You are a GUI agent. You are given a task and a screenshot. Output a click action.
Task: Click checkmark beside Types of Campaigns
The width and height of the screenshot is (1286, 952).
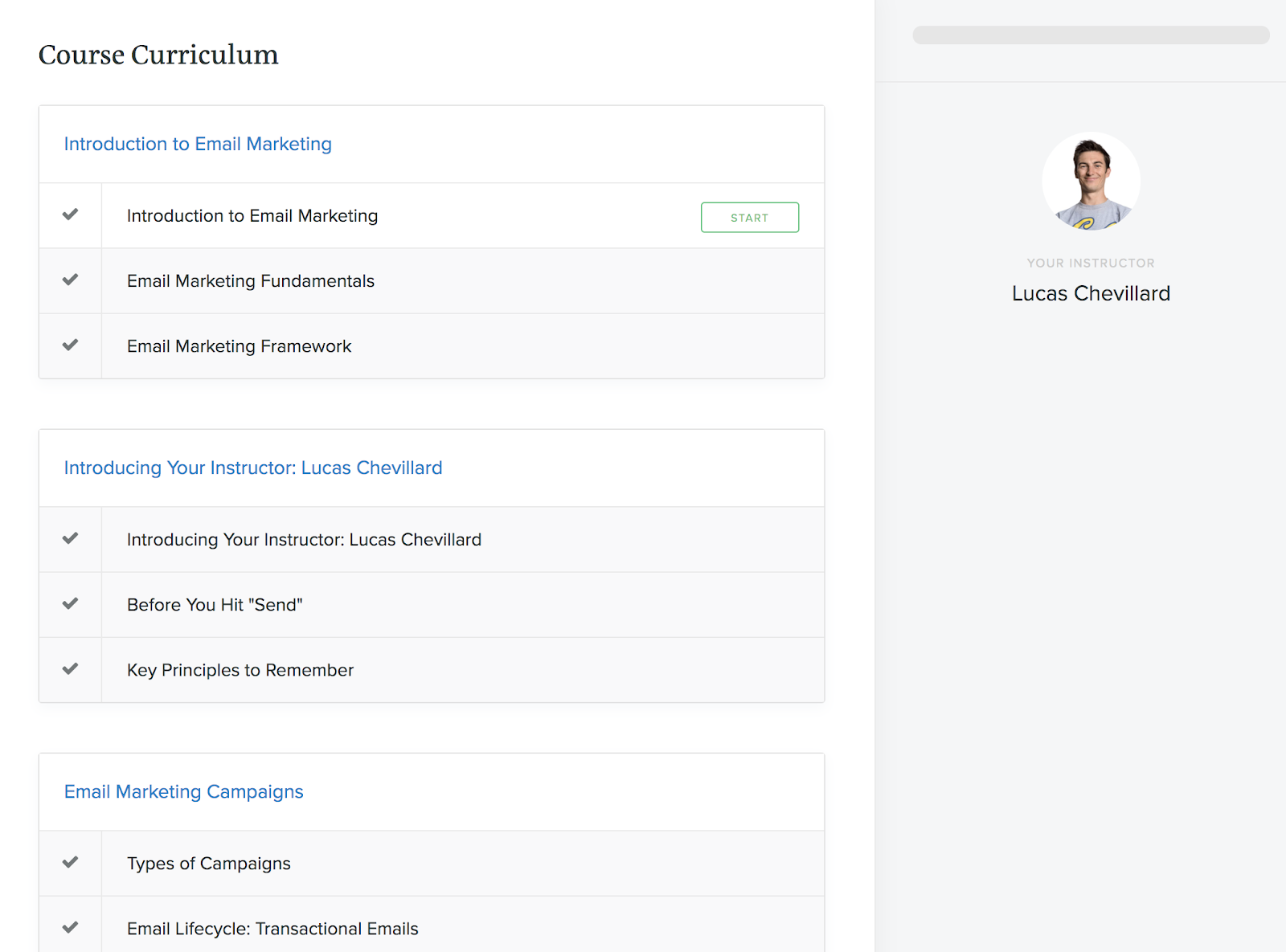click(x=71, y=862)
